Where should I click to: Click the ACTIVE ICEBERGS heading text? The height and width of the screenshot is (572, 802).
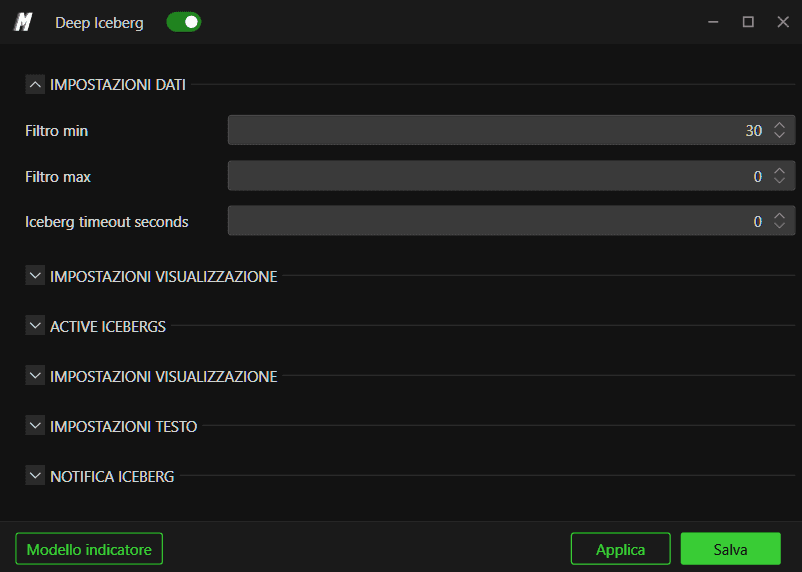pos(108,326)
